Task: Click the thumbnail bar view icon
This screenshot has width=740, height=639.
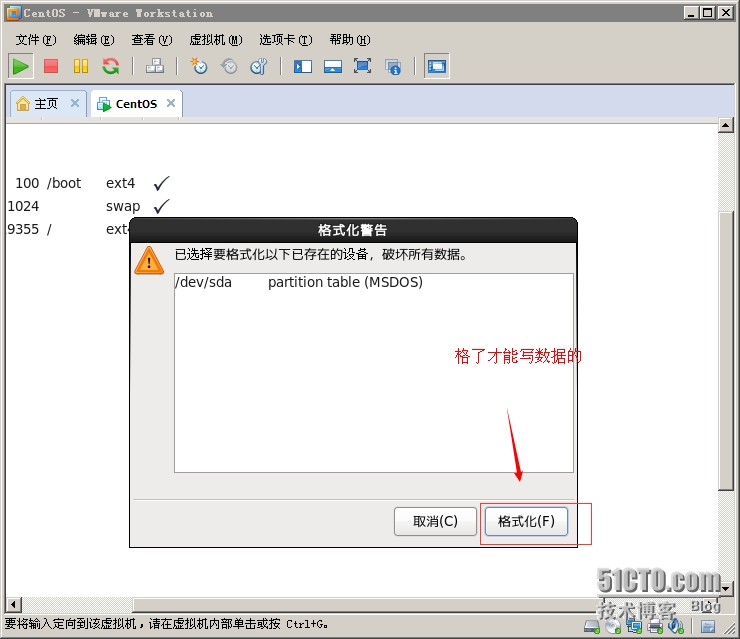Action: click(x=333, y=67)
